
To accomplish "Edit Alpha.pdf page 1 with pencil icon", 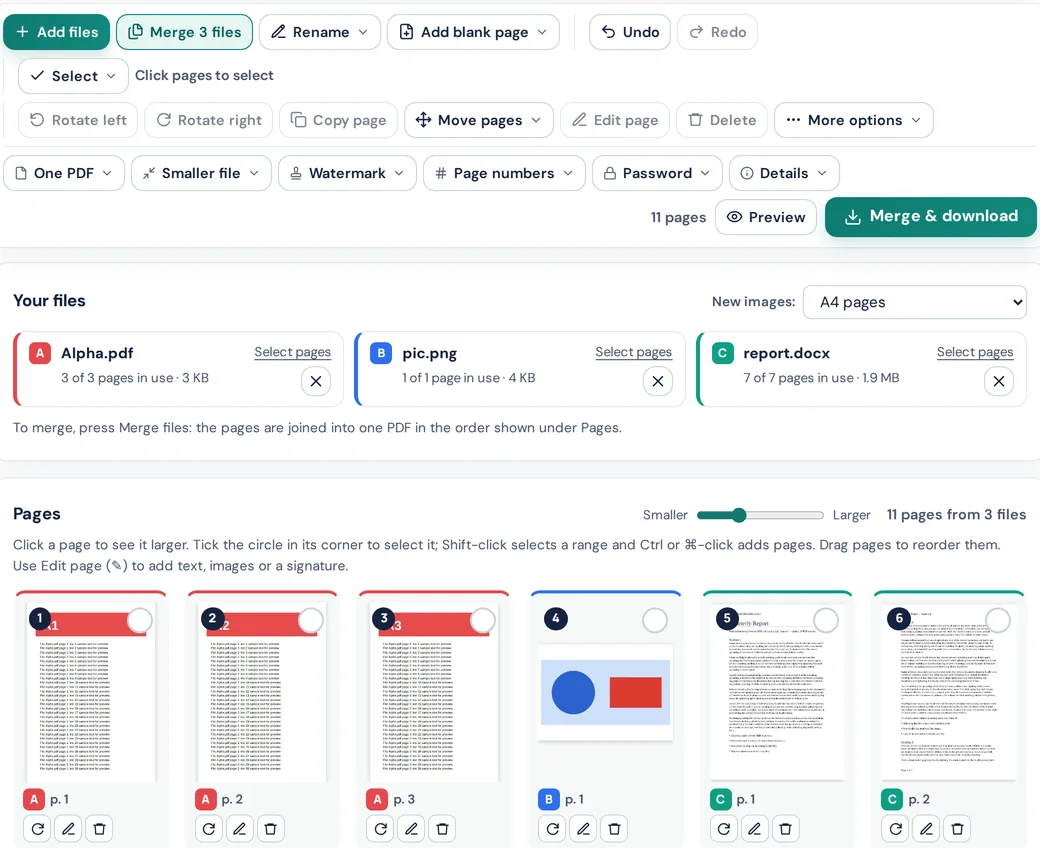I will coord(68,828).
